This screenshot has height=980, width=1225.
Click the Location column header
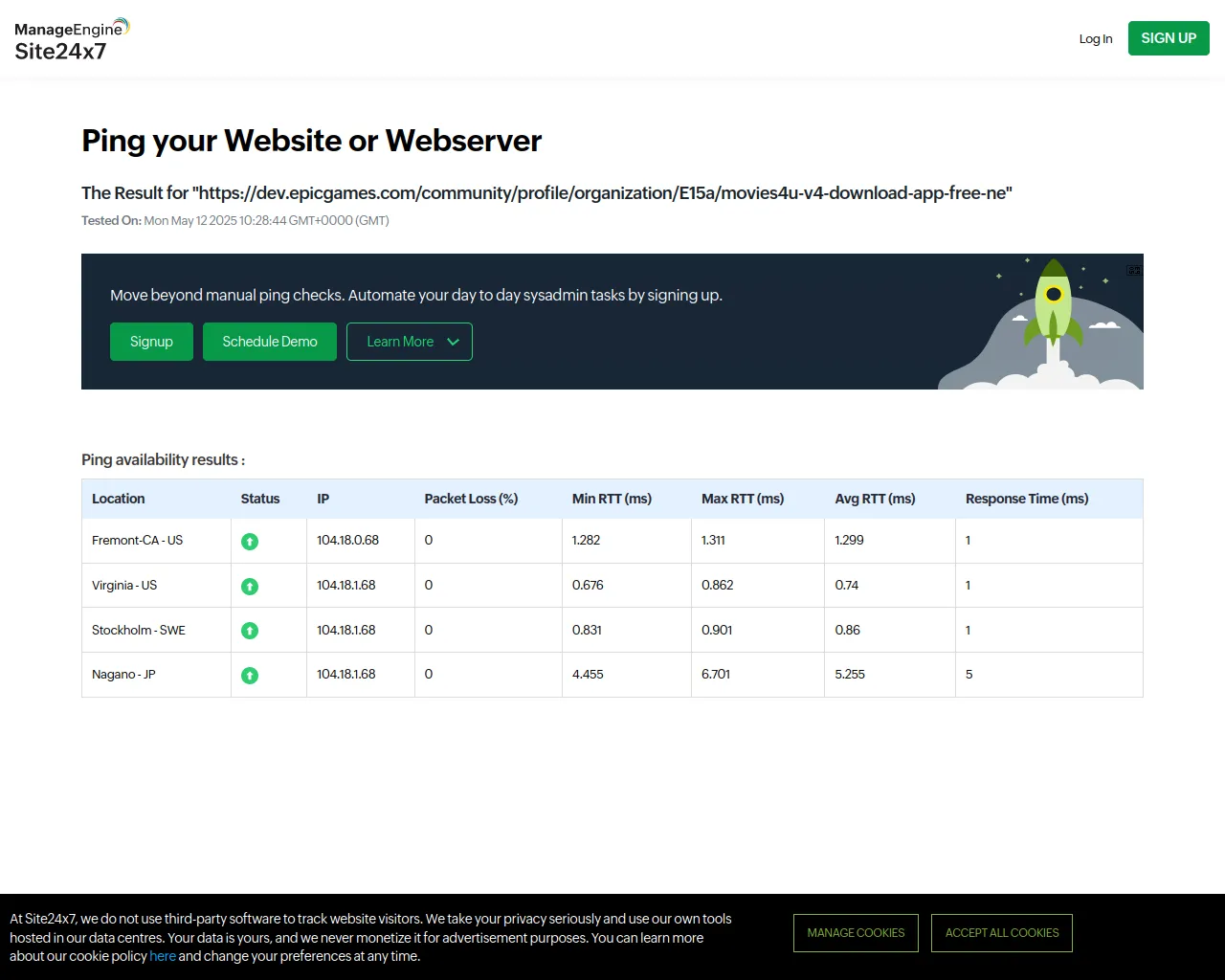(119, 499)
